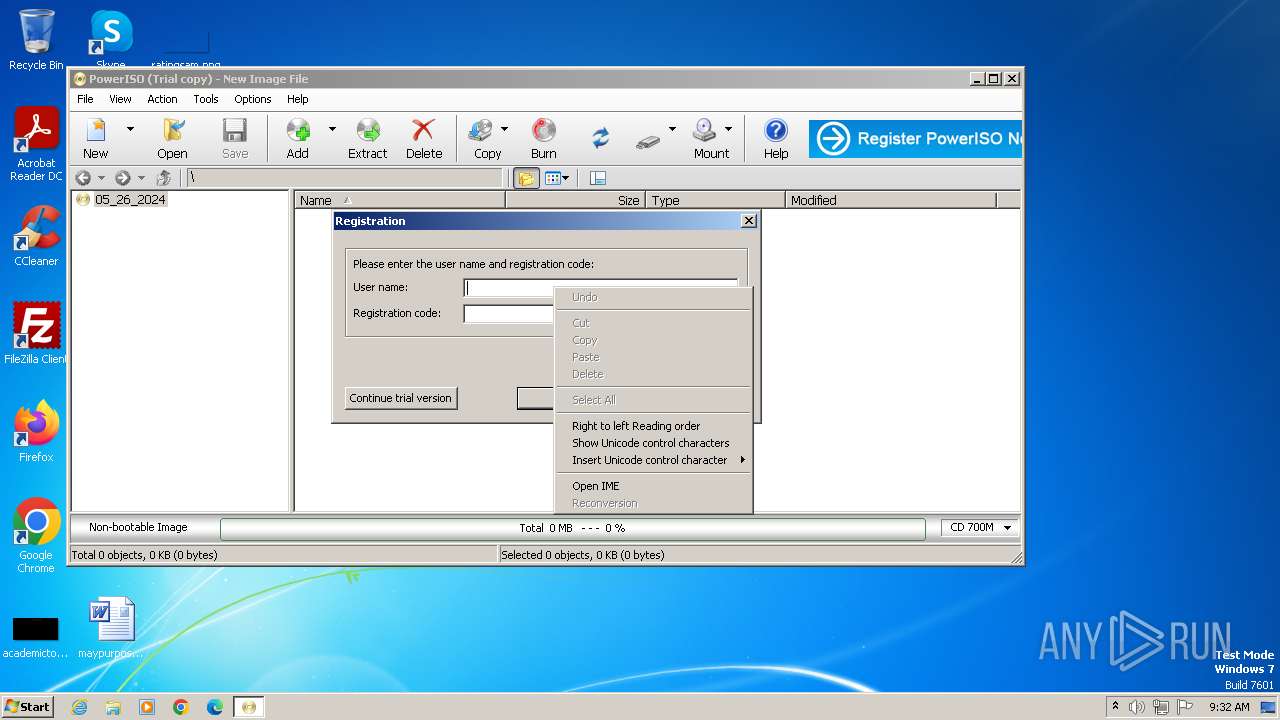Screen dimensions: 1280x720
Task: Open Chrome from the taskbar
Action: click(181, 707)
